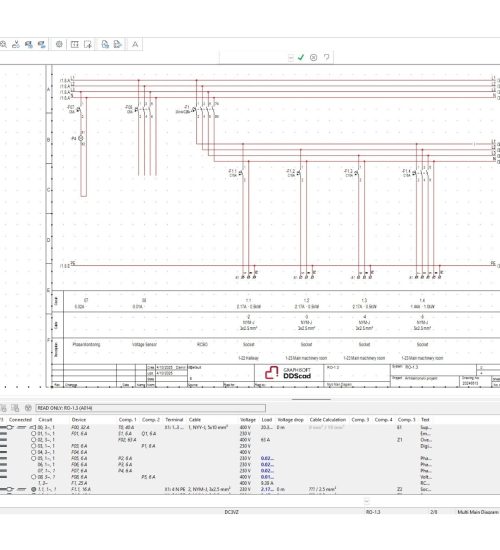This screenshot has height=550, width=500.
Task: Click the table layout toolbar icon
Action: pyautogui.click(x=75, y=45)
